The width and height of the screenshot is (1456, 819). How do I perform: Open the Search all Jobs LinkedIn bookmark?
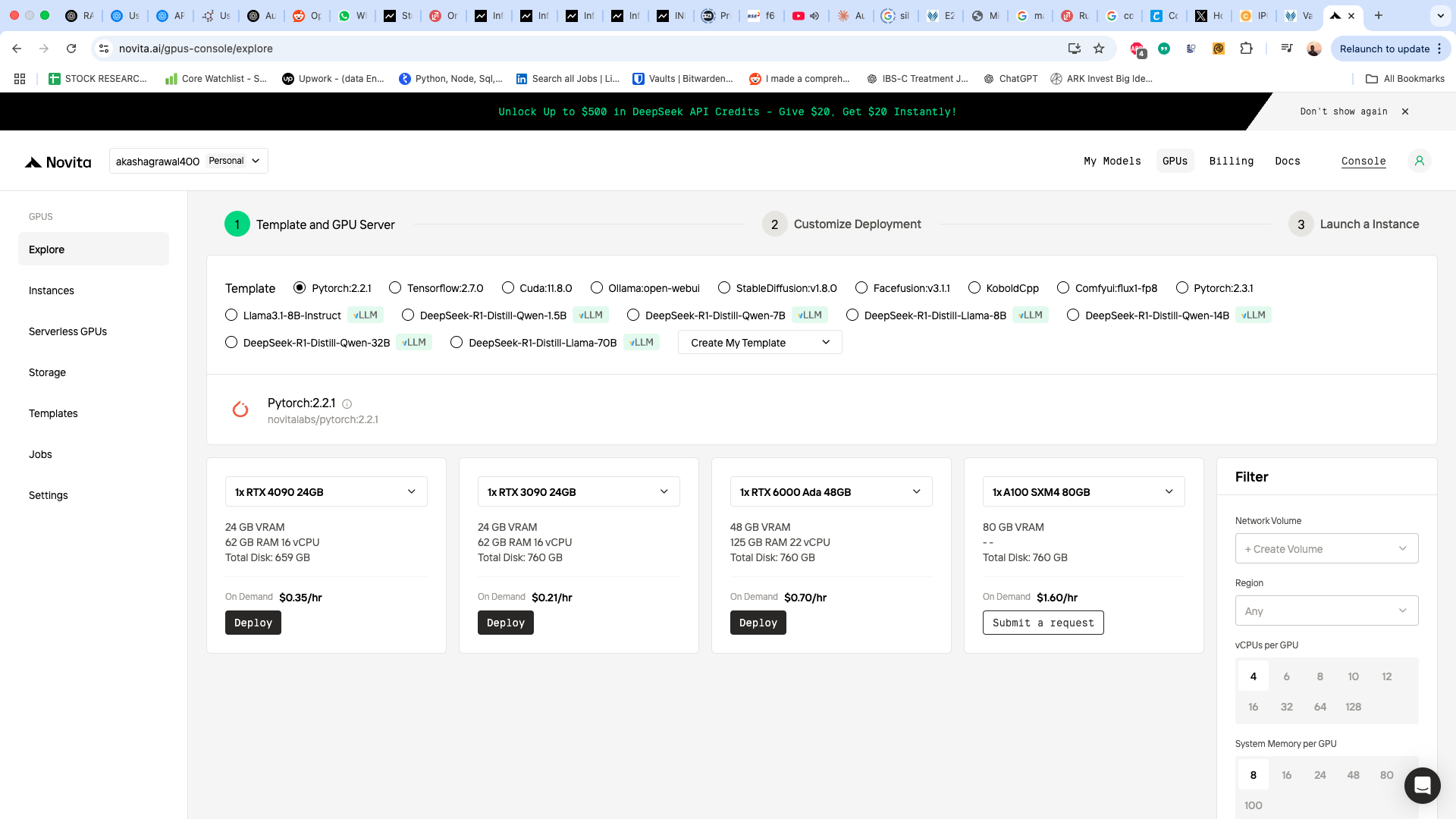567,79
